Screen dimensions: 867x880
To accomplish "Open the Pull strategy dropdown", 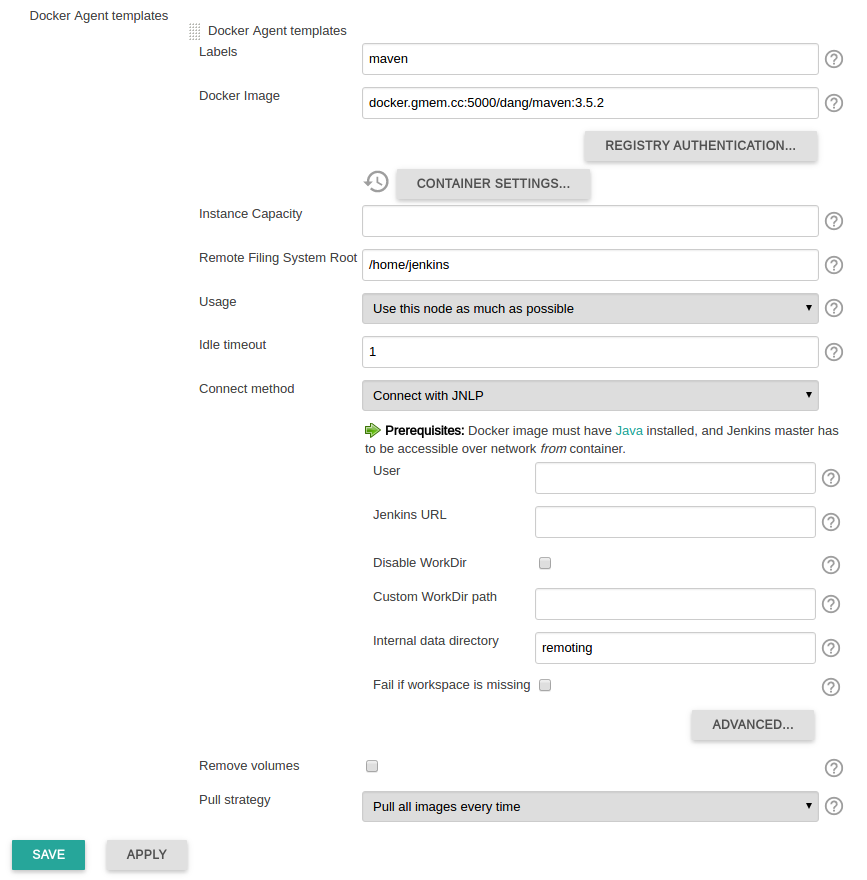I will (x=589, y=807).
